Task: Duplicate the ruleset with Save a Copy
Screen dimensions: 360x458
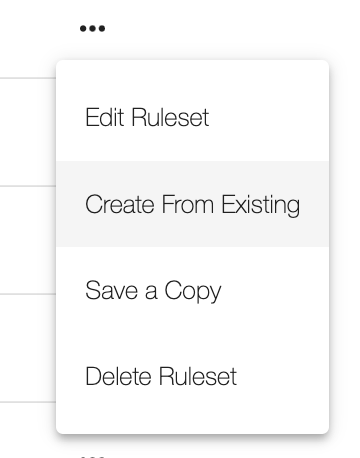Action: [192, 290]
